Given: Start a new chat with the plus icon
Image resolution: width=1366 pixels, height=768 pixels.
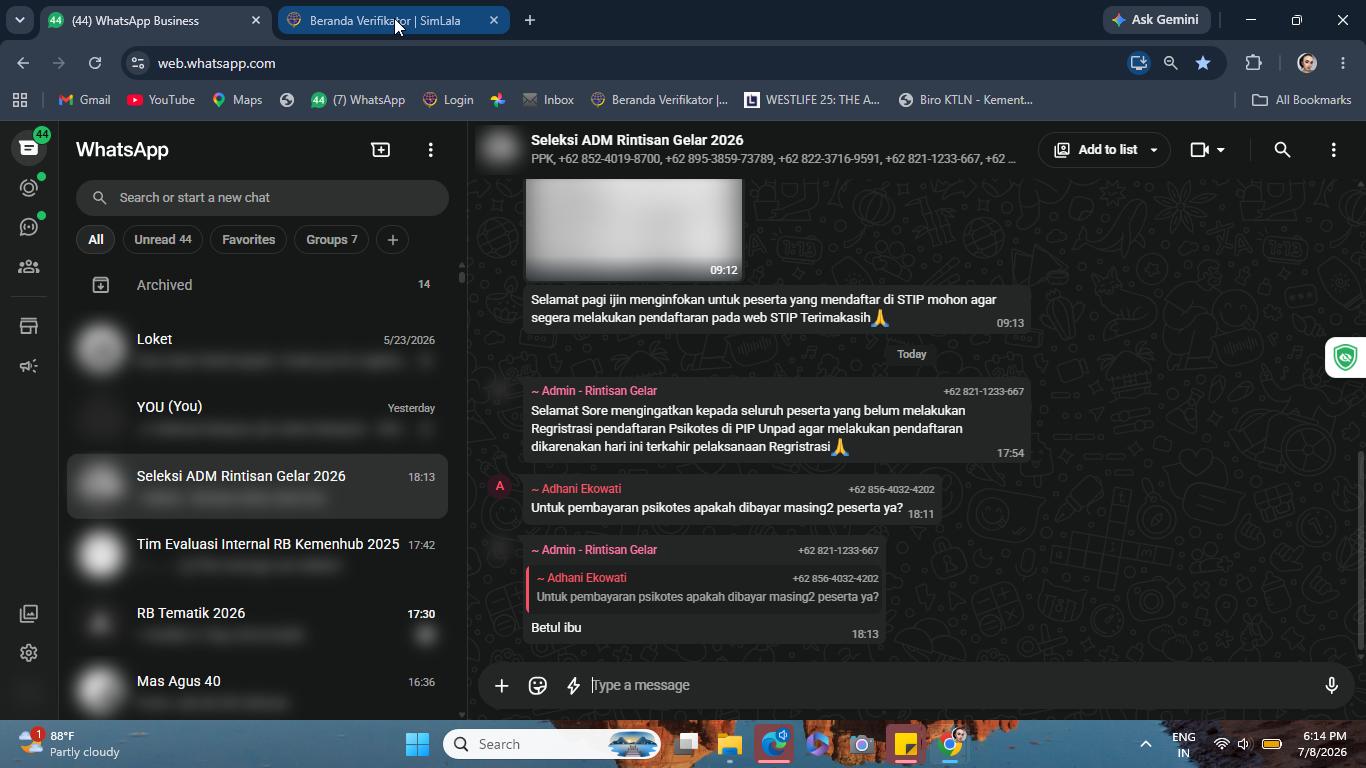Looking at the screenshot, I should (381, 149).
